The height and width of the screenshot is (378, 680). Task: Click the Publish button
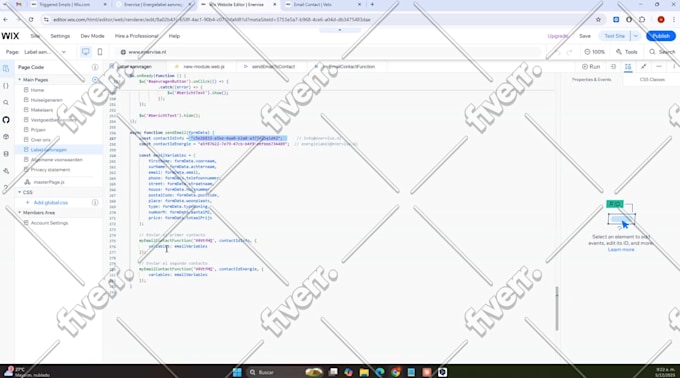tap(661, 36)
